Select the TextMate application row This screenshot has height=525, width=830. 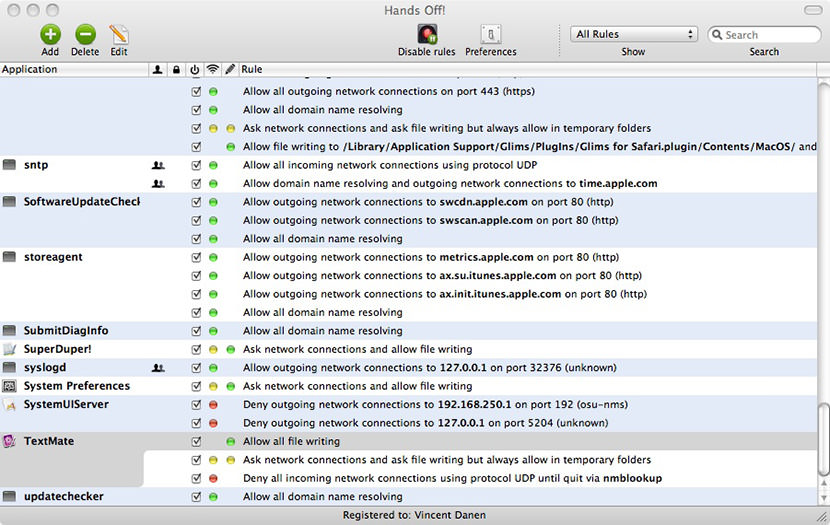point(408,441)
